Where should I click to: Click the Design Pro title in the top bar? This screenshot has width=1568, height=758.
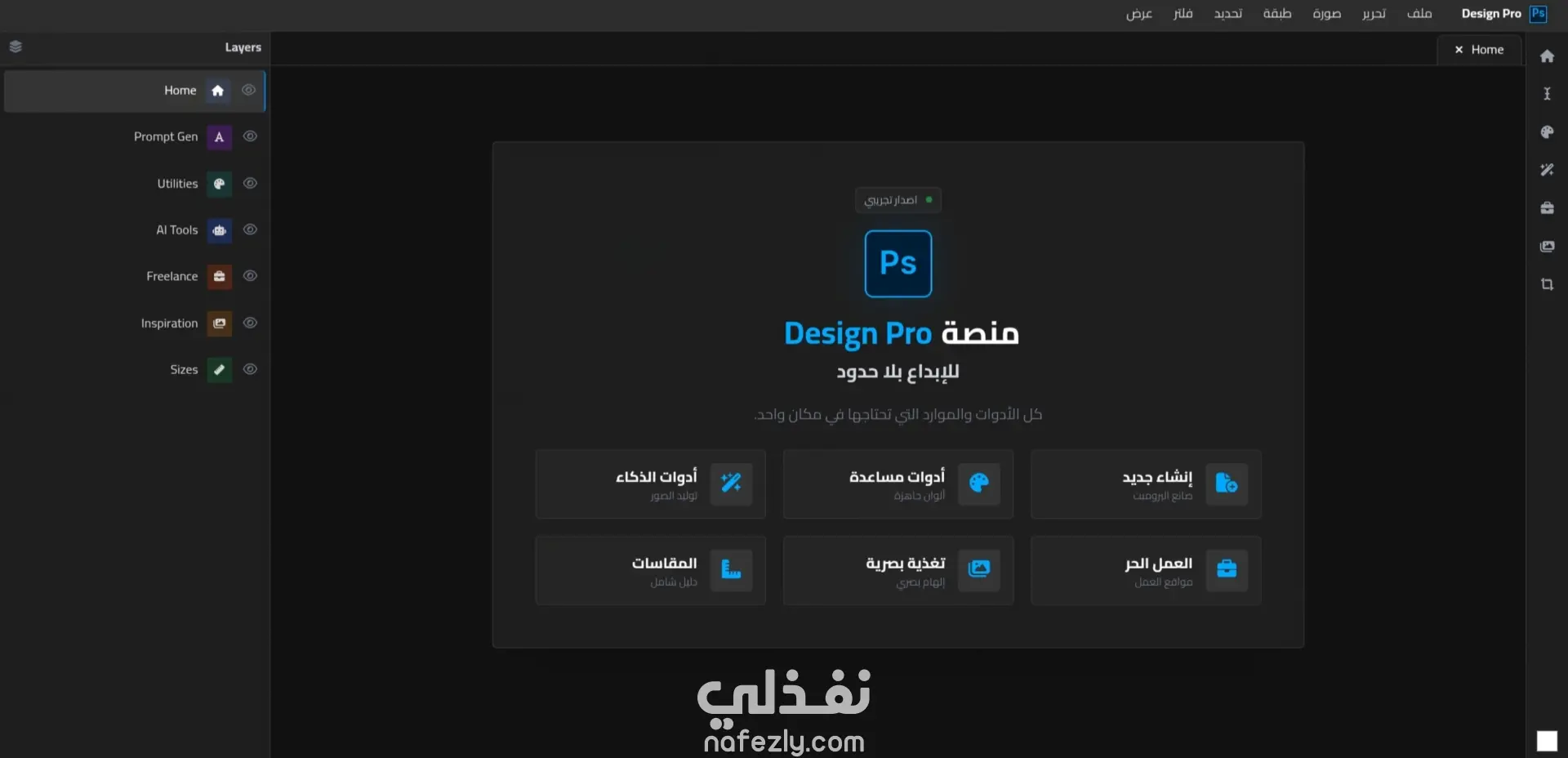(1491, 14)
